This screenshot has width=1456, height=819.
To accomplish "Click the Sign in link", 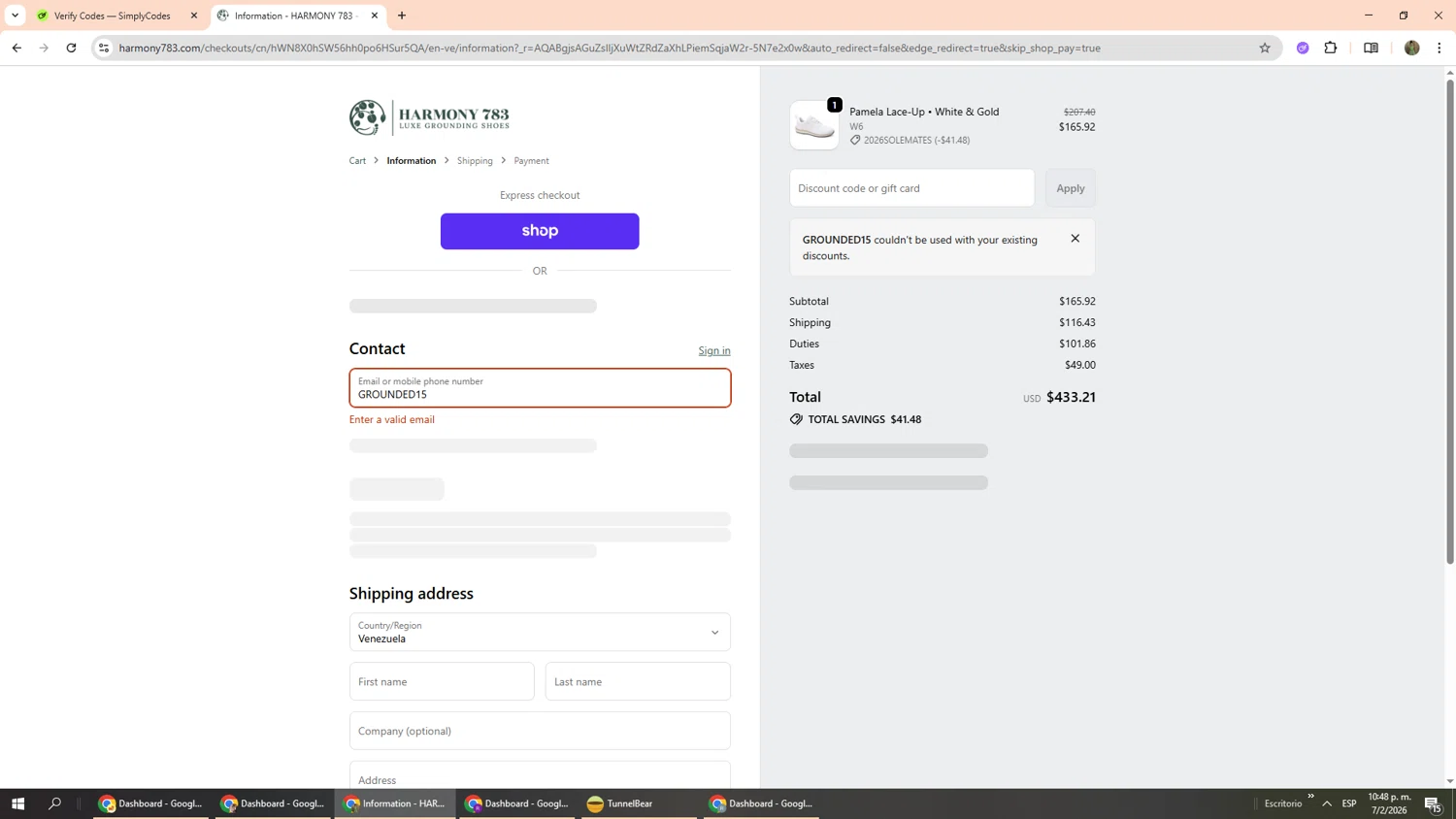I will 714,350.
